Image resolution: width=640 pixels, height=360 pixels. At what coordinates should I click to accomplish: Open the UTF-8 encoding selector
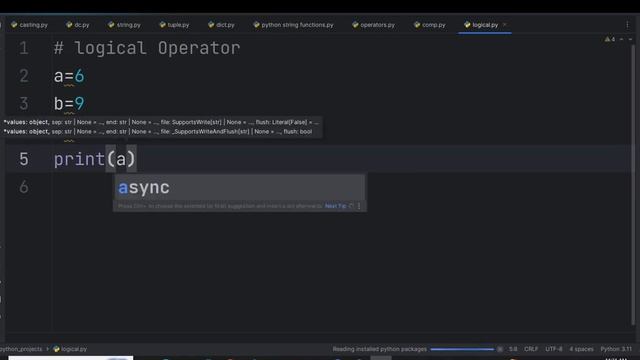pos(553,349)
